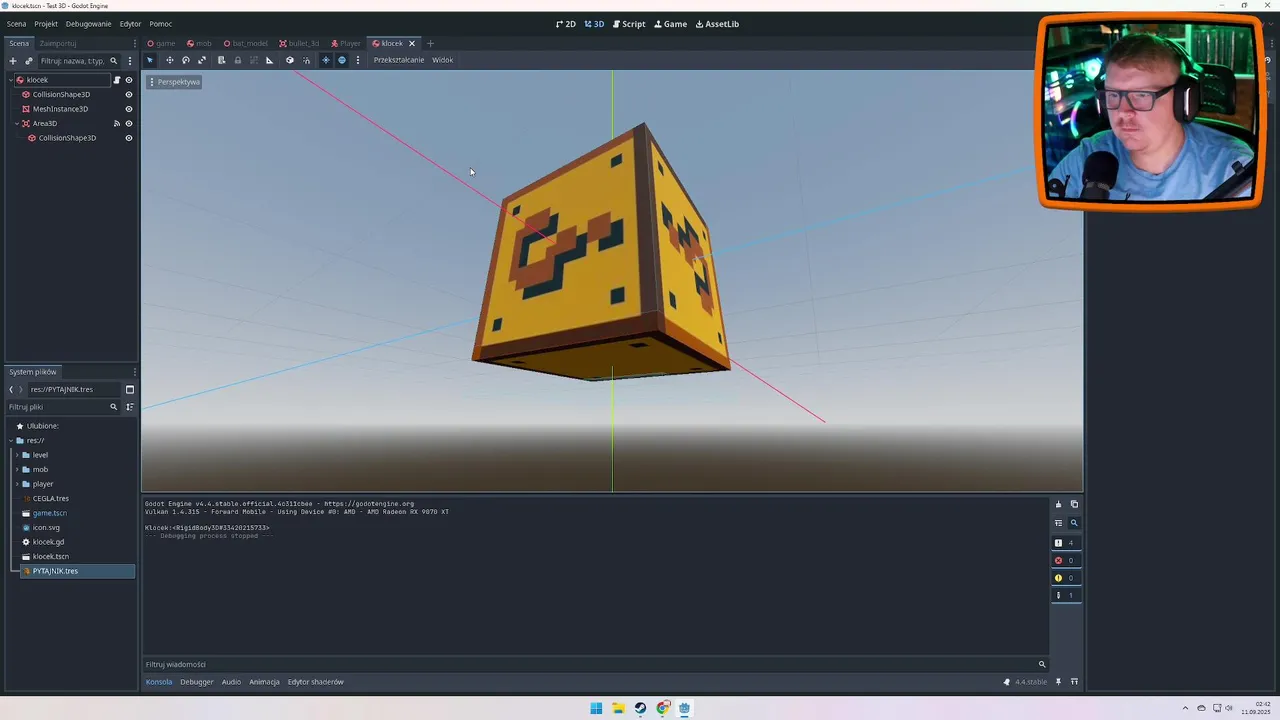1280x720 pixels.
Task: Hide the first CollisionShape3D node
Action: click(x=128, y=95)
